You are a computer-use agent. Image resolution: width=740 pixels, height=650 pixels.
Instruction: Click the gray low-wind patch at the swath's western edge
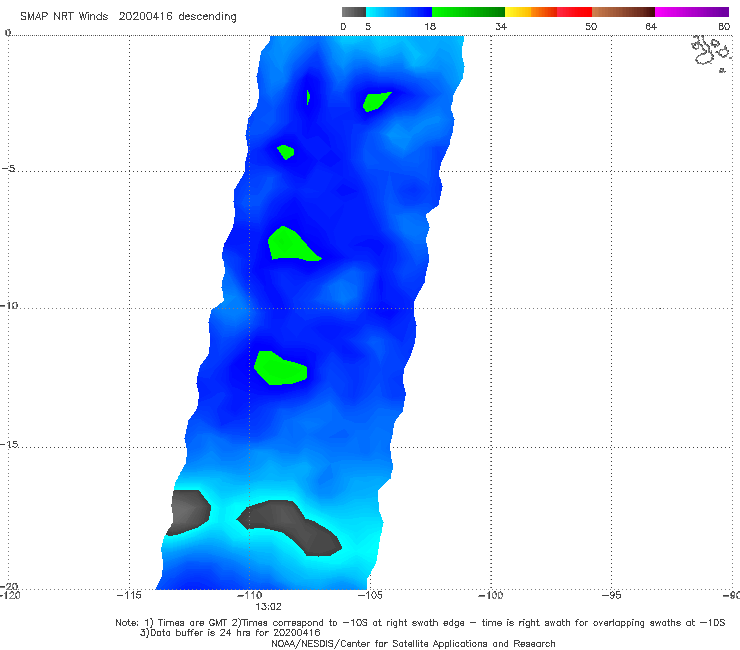[188, 513]
